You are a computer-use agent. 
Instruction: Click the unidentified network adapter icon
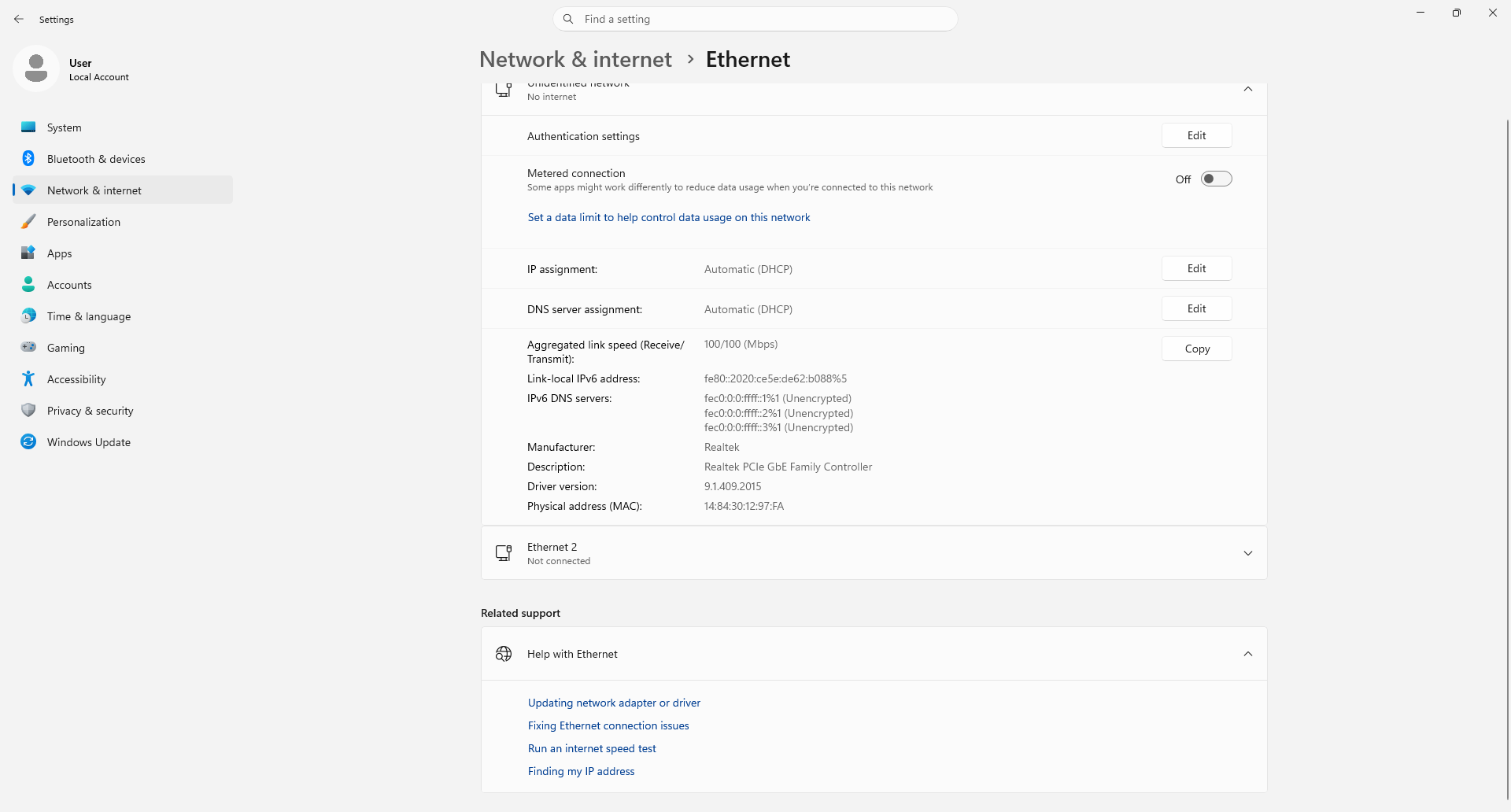click(504, 90)
